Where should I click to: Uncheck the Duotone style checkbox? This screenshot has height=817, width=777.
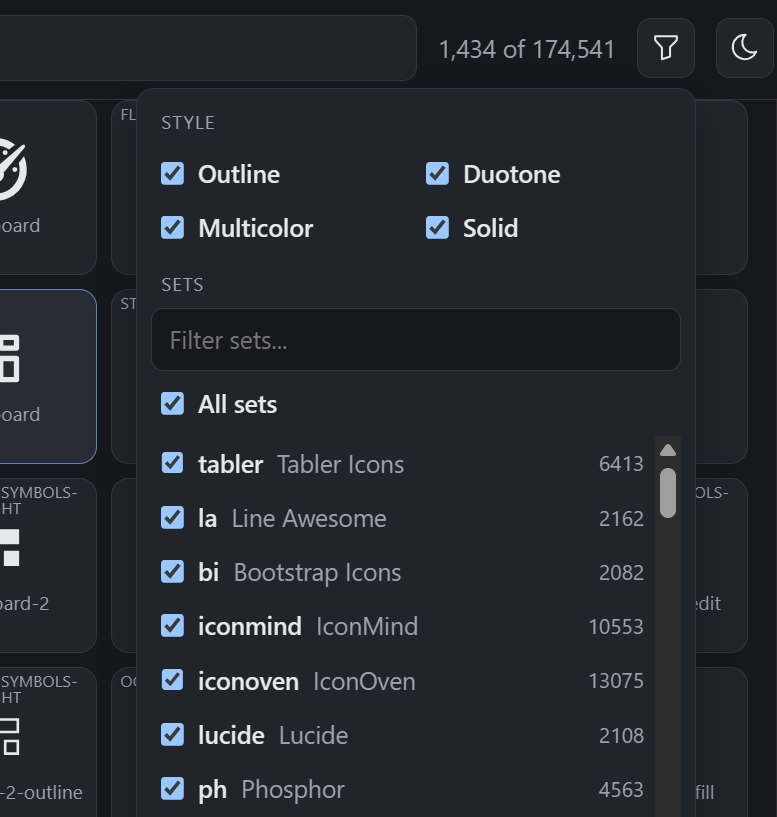point(437,174)
